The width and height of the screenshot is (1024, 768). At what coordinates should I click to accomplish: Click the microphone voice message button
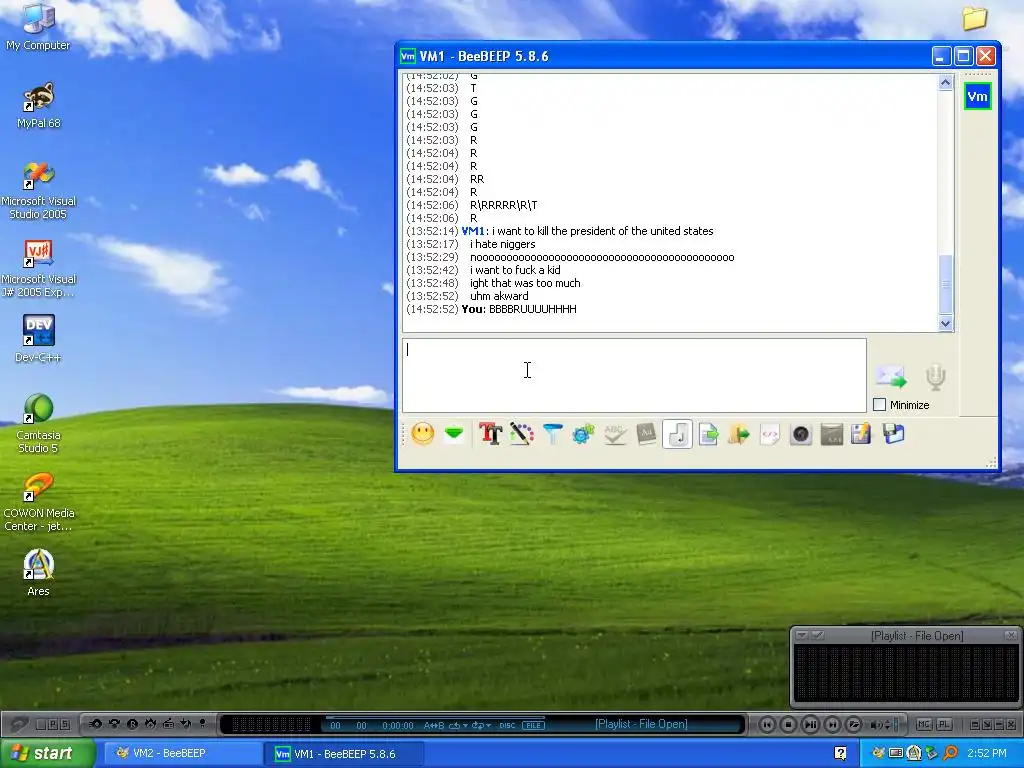[x=935, y=377]
